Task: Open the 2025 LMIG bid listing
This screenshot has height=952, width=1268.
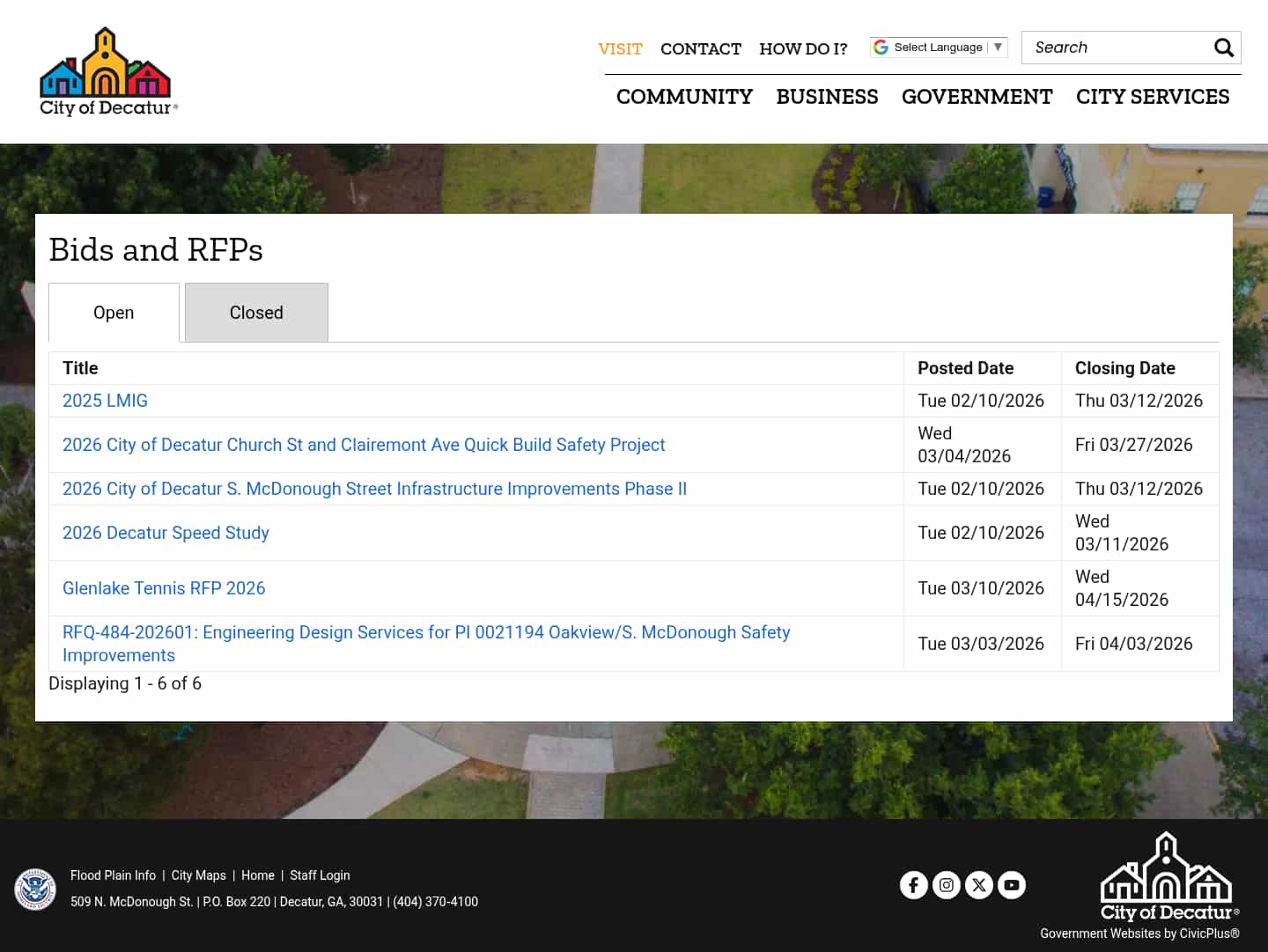Action: click(x=105, y=401)
